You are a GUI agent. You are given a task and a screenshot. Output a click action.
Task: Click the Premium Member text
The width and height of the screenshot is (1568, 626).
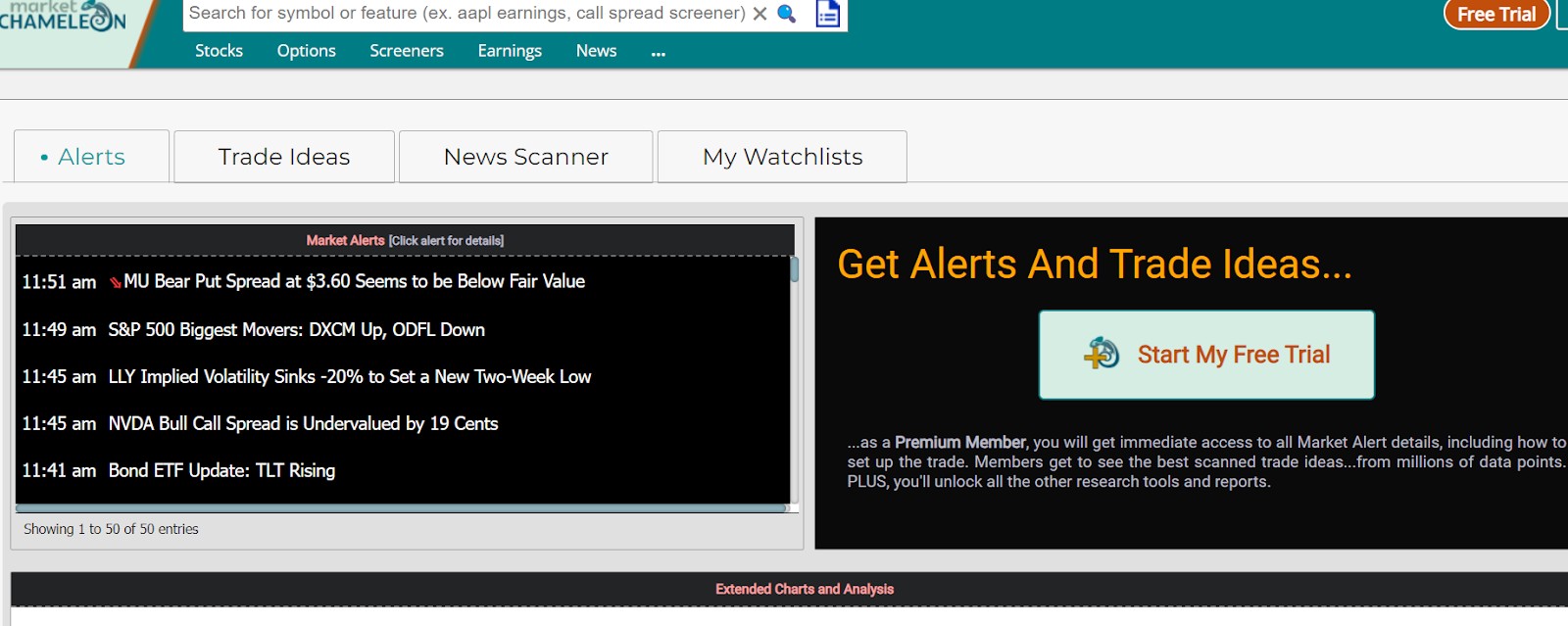960,442
